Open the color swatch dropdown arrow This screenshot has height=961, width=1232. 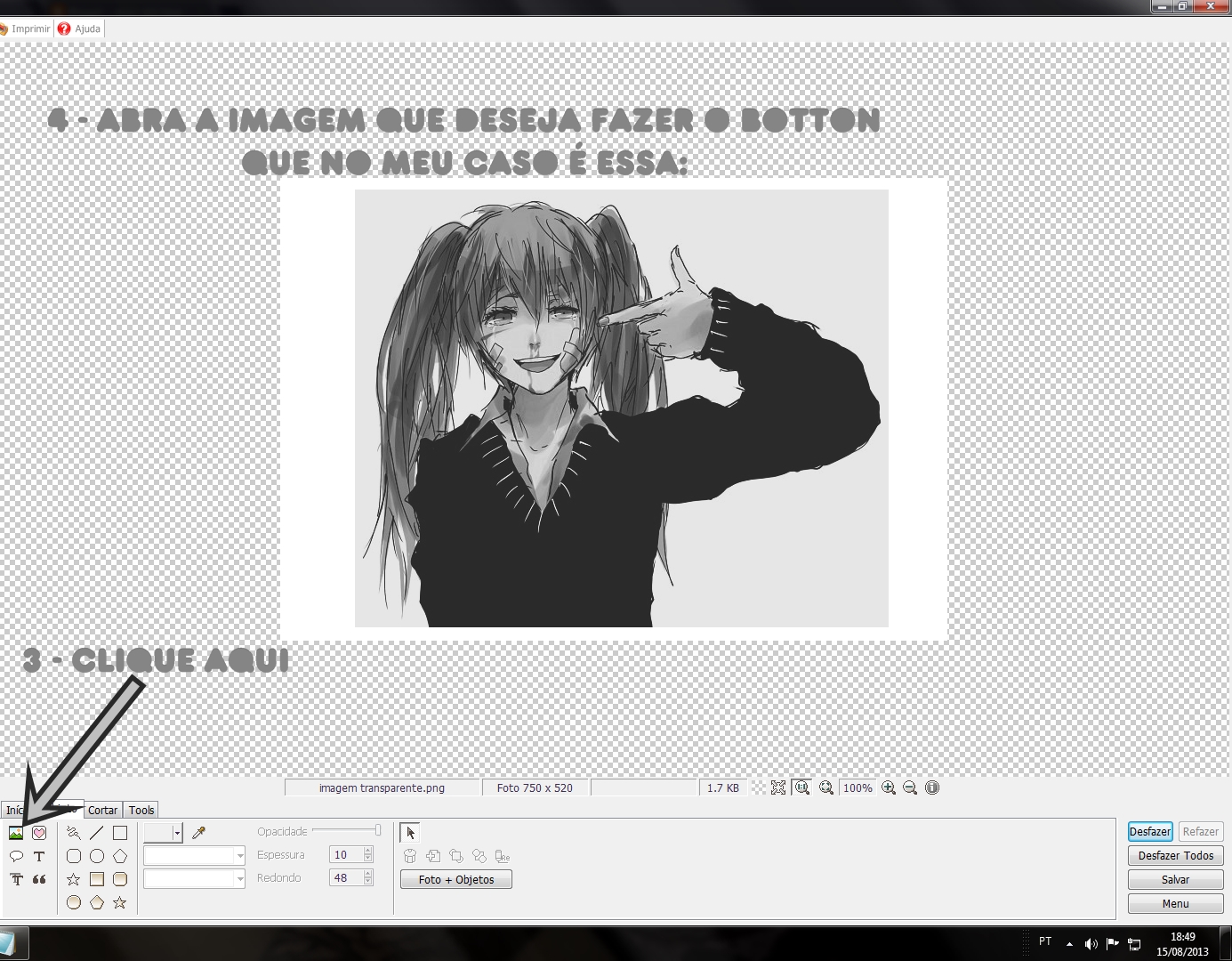coord(178,833)
